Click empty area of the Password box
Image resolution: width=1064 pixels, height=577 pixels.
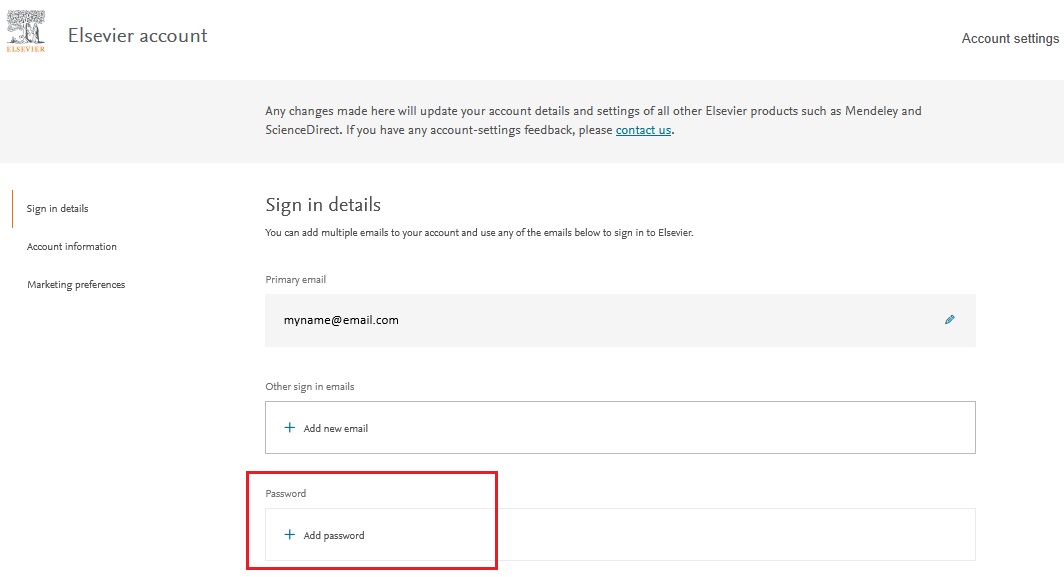tap(733, 535)
